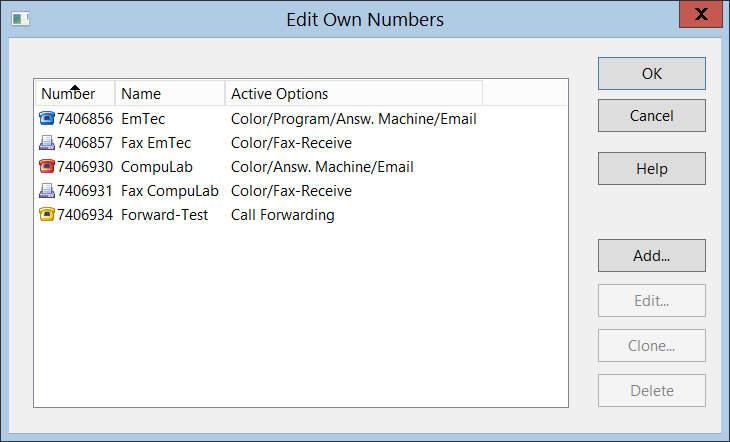This screenshot has height=442, width=730.
Task: Click the blue phone icon for 7406856
Action: (47, 119)
